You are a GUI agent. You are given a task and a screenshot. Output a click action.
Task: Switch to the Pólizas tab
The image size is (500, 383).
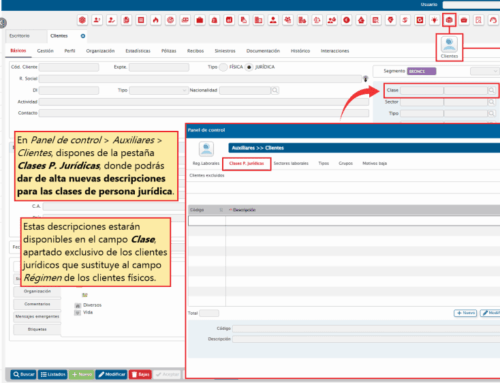(x=169, y=51)
